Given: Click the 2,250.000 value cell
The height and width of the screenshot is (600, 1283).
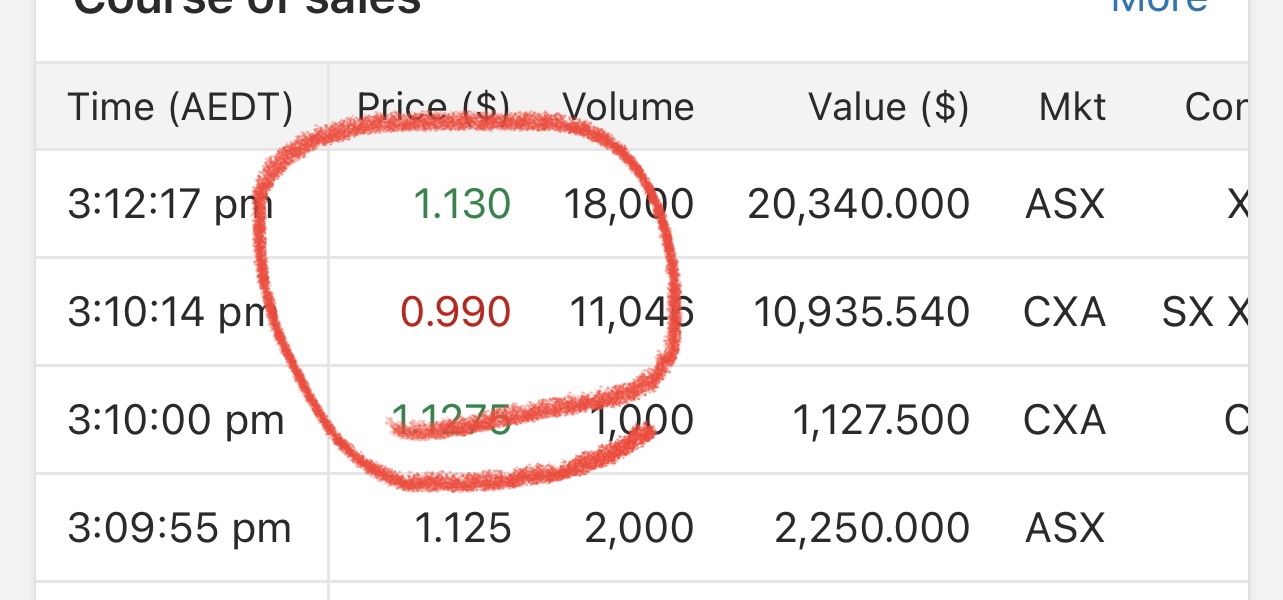Looking at the screenshot, I should click(872, 529).
